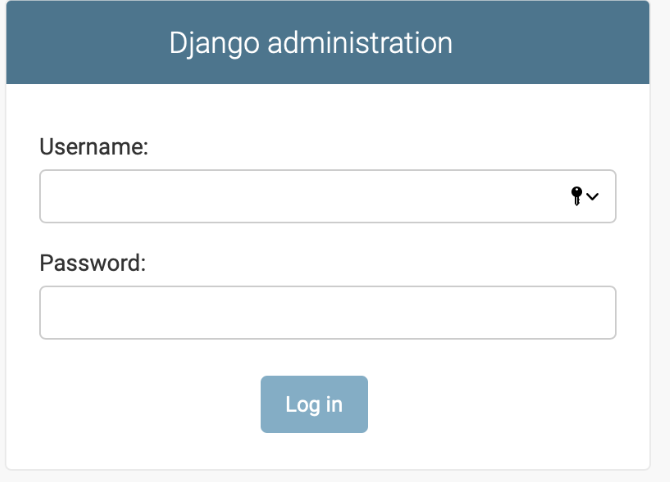Select the Password label text
Screen dimensions: 670x482
coord(93,263)
